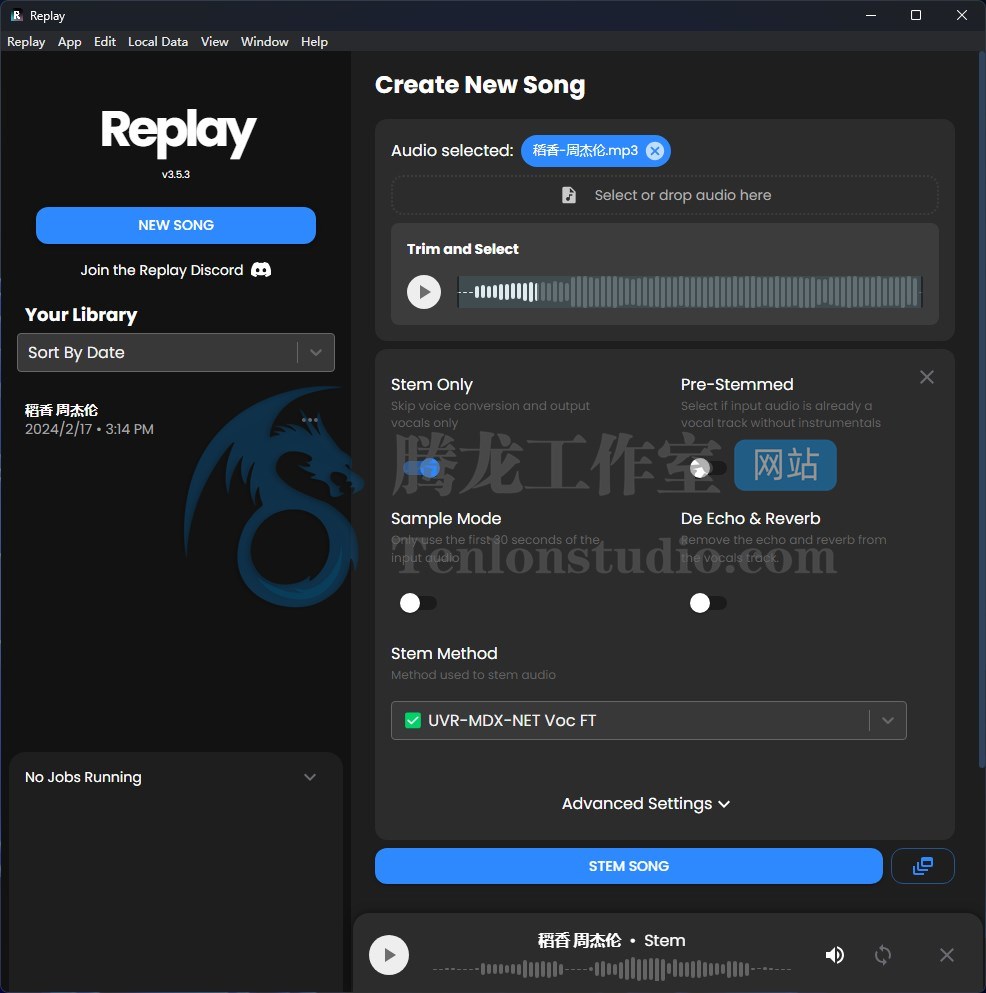
Task: Click the Discord logo icon
Action: pyautogui.click(x=261, y=270)
